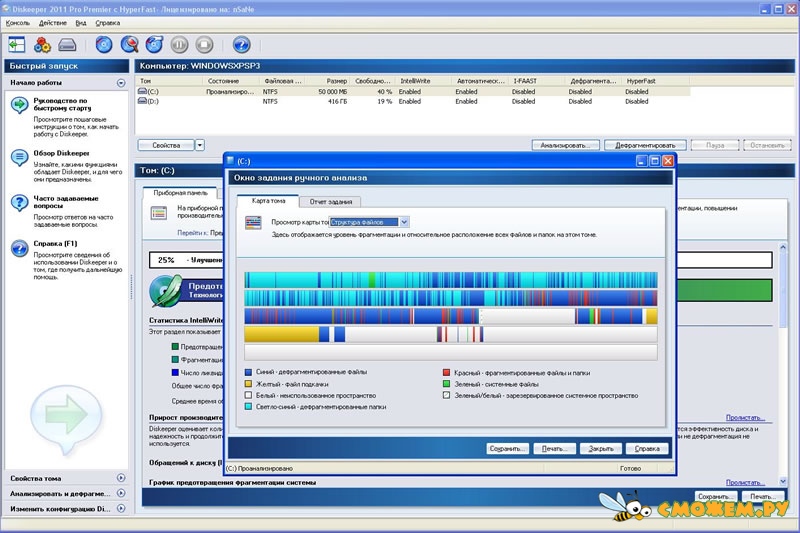Open the Справка menu
The image size is (800, 533).
pyautogui.click(x=108, y=23)
